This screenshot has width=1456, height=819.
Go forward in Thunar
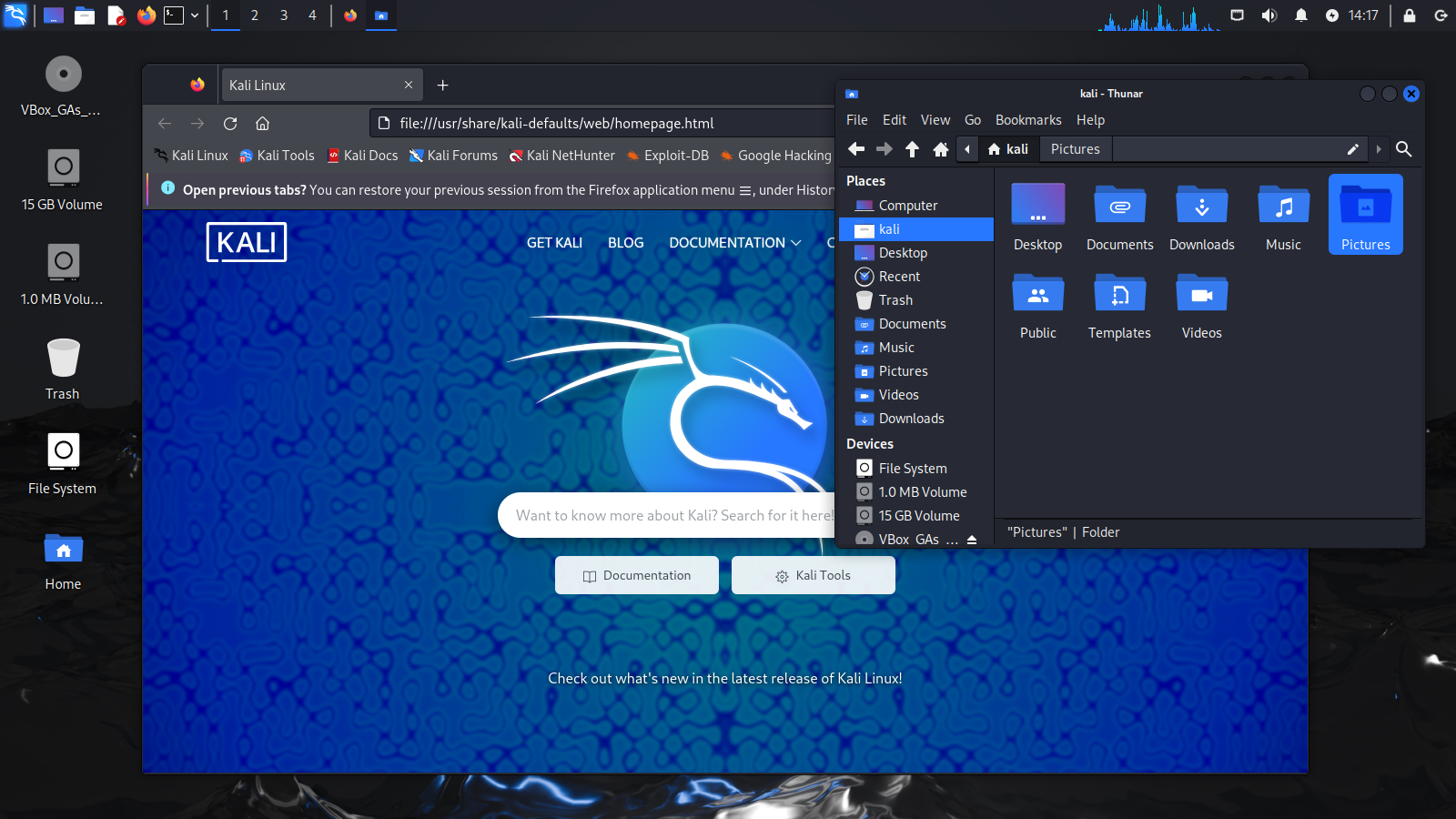(x=885, y=149)
